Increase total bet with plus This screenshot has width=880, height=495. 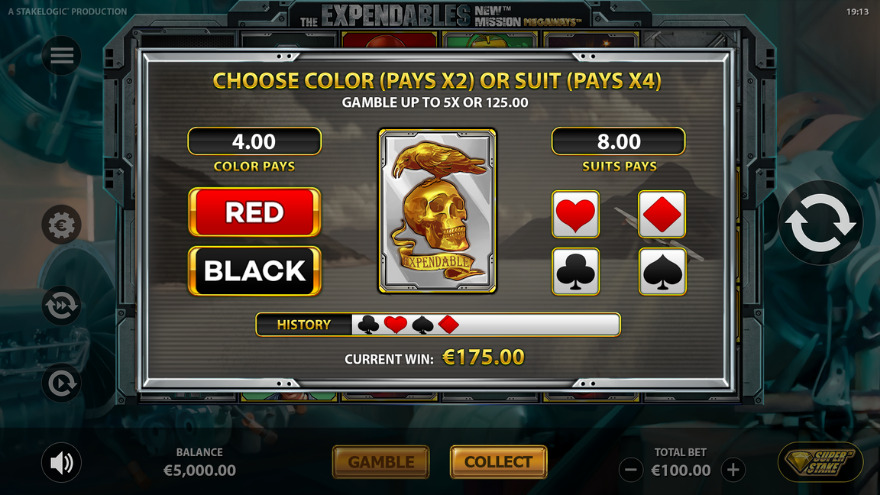733,470
